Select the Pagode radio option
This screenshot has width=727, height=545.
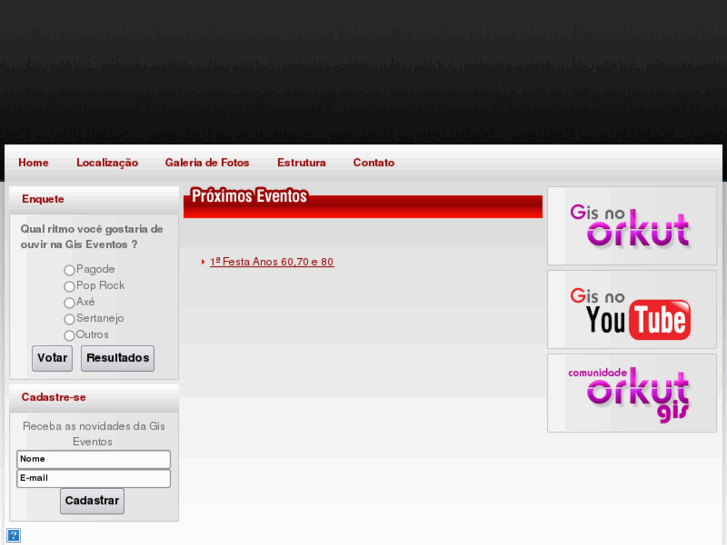[x=69, y=270]
